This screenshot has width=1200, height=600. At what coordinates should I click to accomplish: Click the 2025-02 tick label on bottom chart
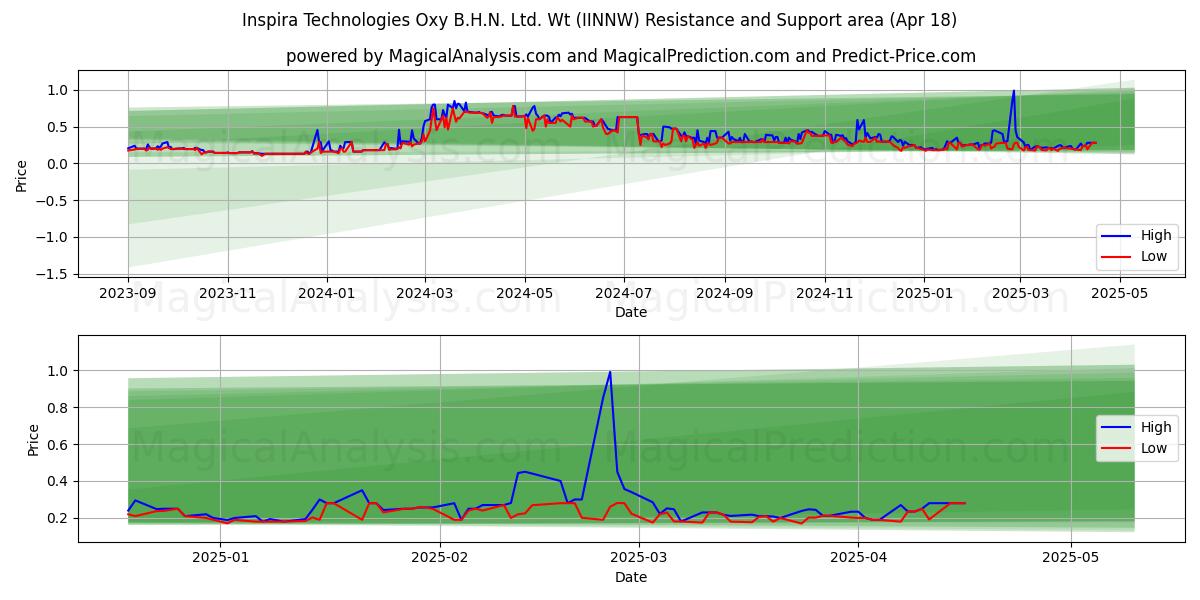[440, 559]
